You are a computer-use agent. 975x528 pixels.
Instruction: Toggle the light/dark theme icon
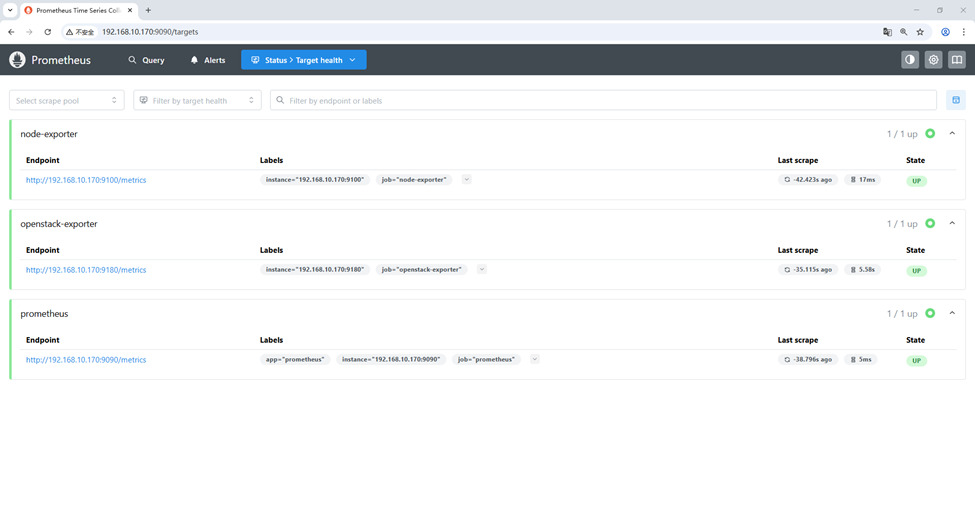(x=910, y=60)
